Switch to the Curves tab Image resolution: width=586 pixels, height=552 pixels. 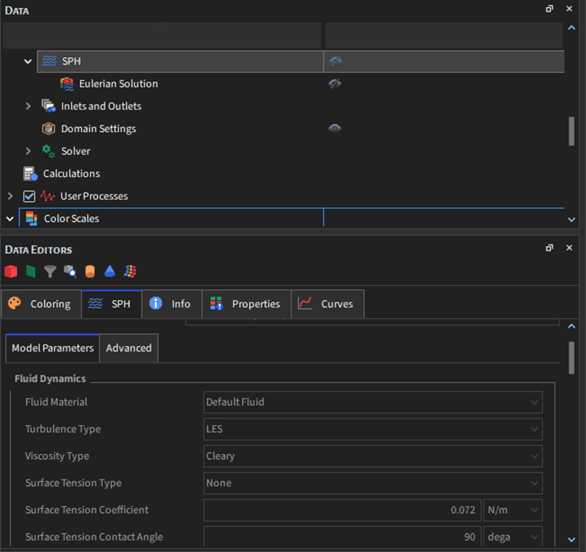[327, 304]
